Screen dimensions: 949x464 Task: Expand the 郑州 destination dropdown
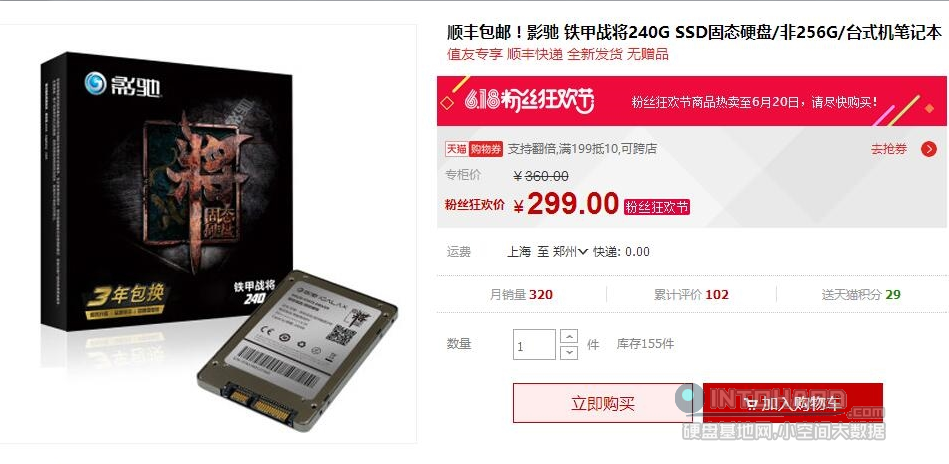pyautogui.click(x=582, y=252)
